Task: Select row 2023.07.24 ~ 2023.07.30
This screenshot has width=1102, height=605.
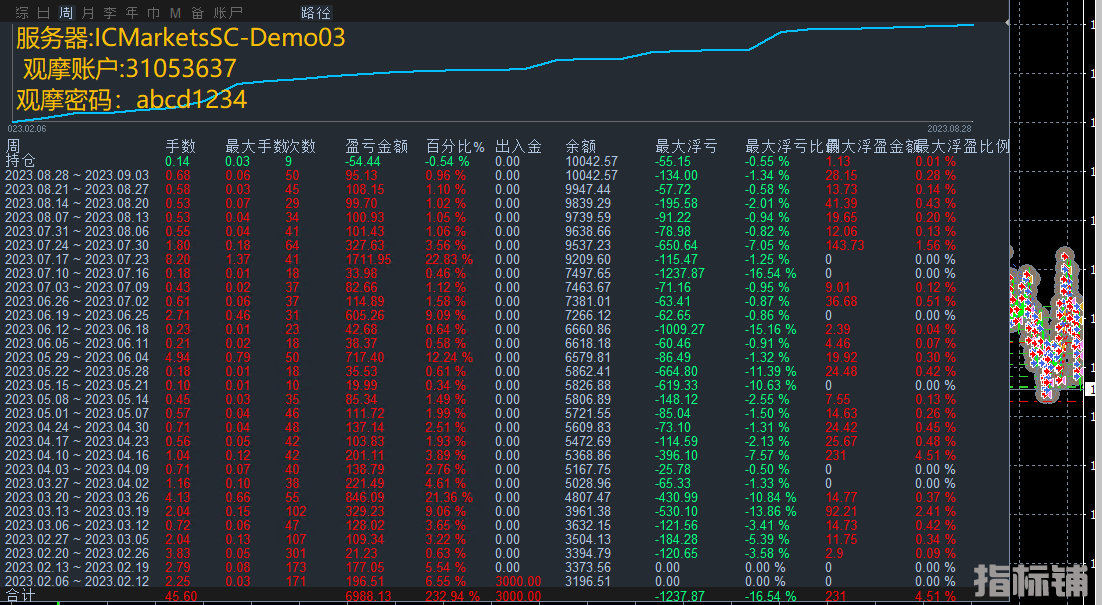Action: [77, 246]
